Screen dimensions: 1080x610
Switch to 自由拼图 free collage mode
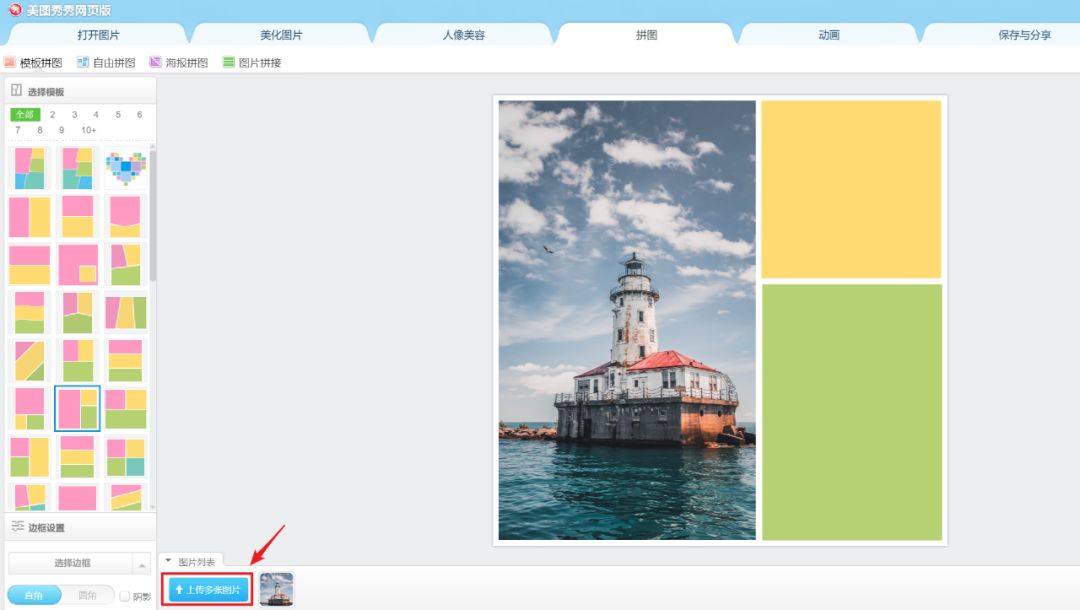[106, 63]
